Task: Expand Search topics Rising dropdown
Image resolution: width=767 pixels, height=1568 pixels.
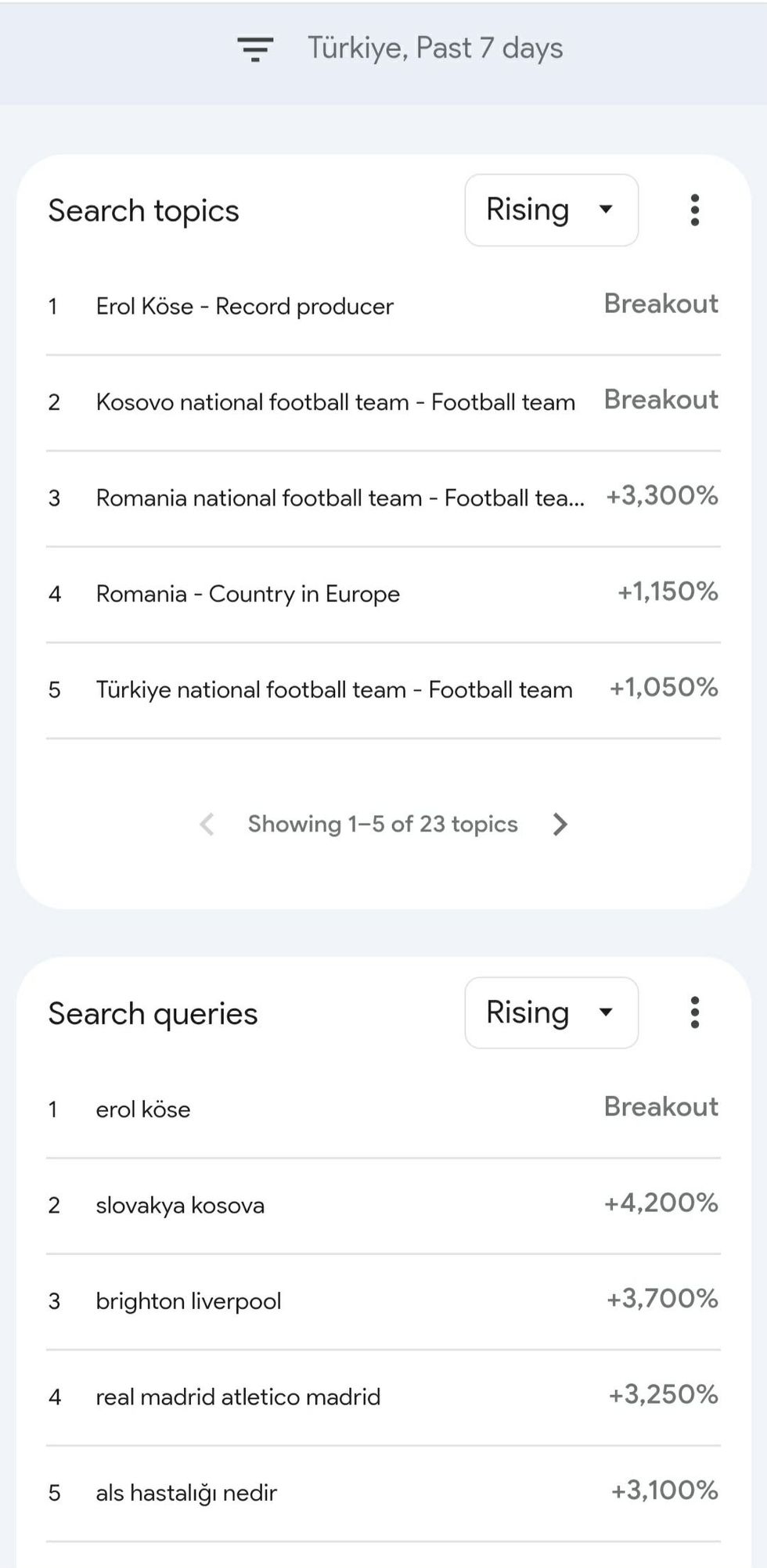Action: [551, 210]
